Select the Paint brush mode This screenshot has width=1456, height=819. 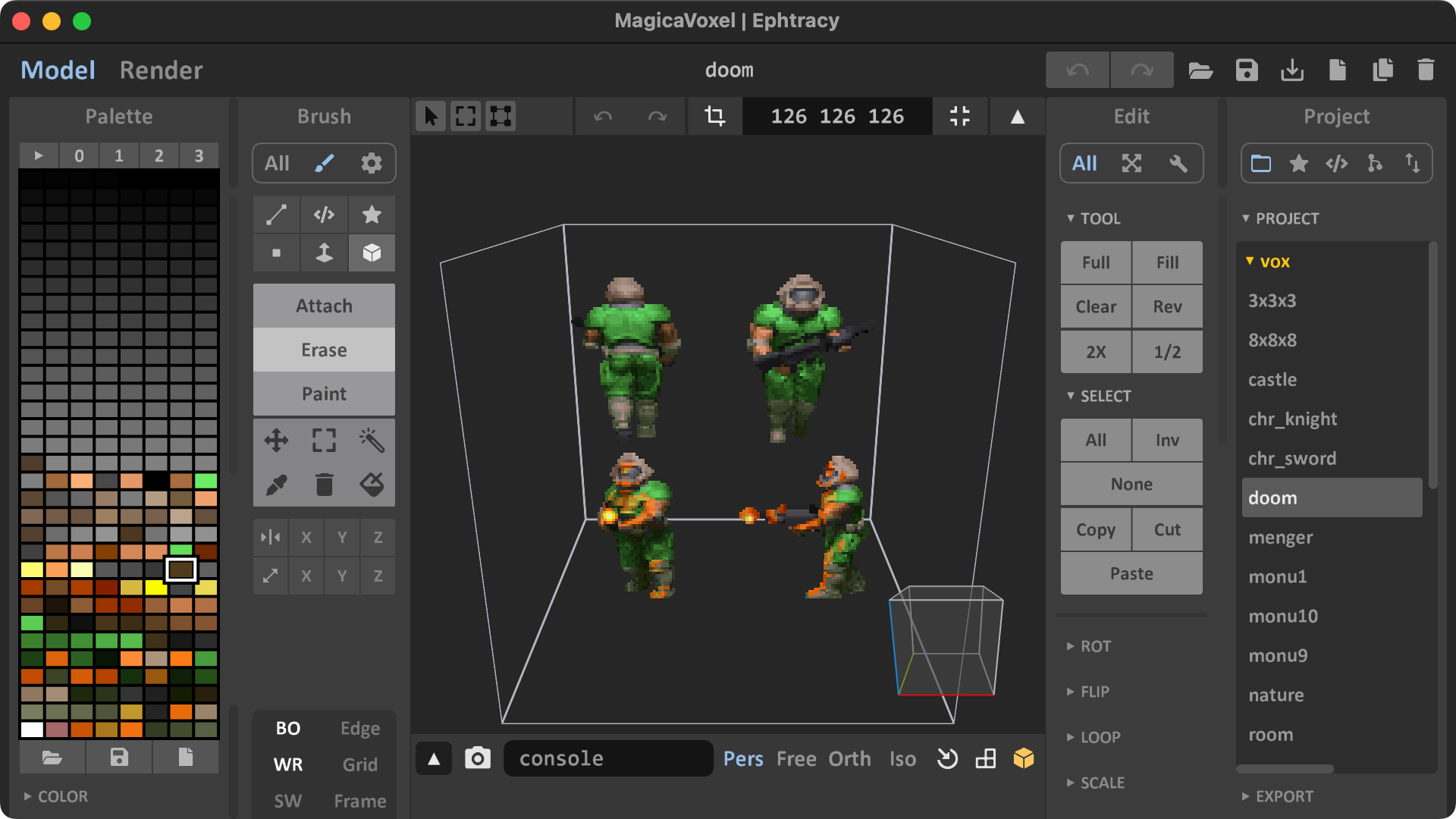pyautogui.click(x=322, y=393)
